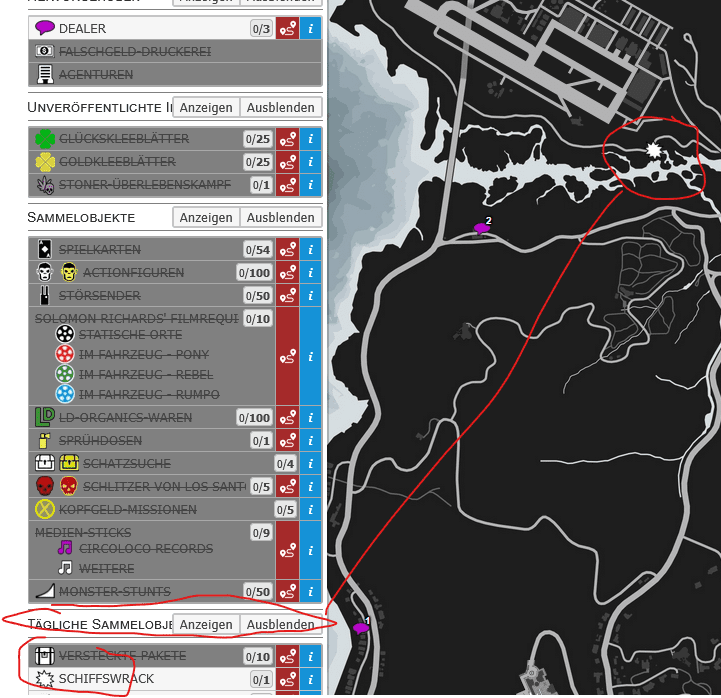Click the route icon for Solomon Richards' Filmrequisiten

tap(287, 356)
